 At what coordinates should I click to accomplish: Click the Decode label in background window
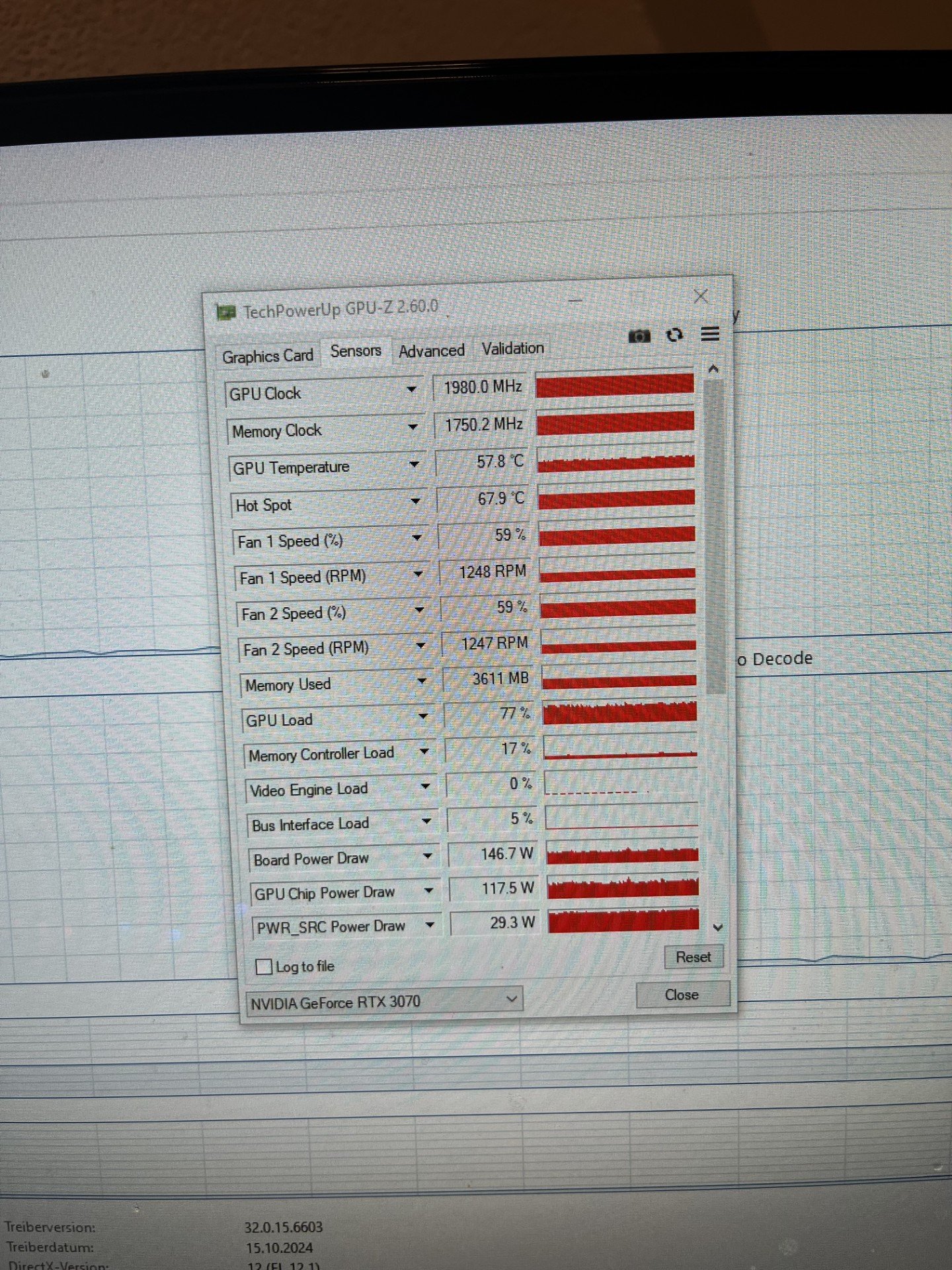point(782,659)
